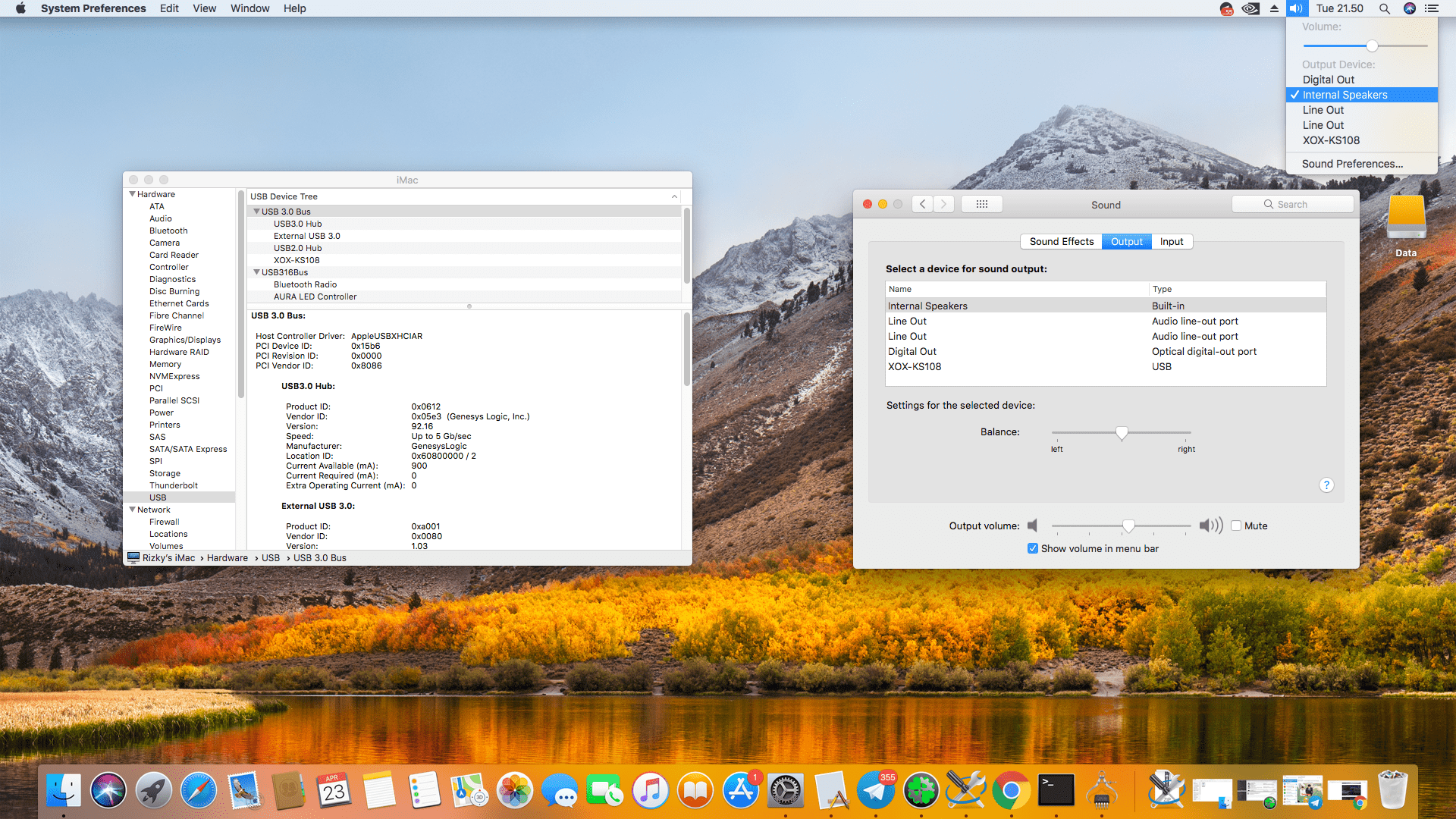The width and height of the screenshot is (1456, 819).
Task: Click the show all preferences grid icon
Action: click(x=981, y=204)
